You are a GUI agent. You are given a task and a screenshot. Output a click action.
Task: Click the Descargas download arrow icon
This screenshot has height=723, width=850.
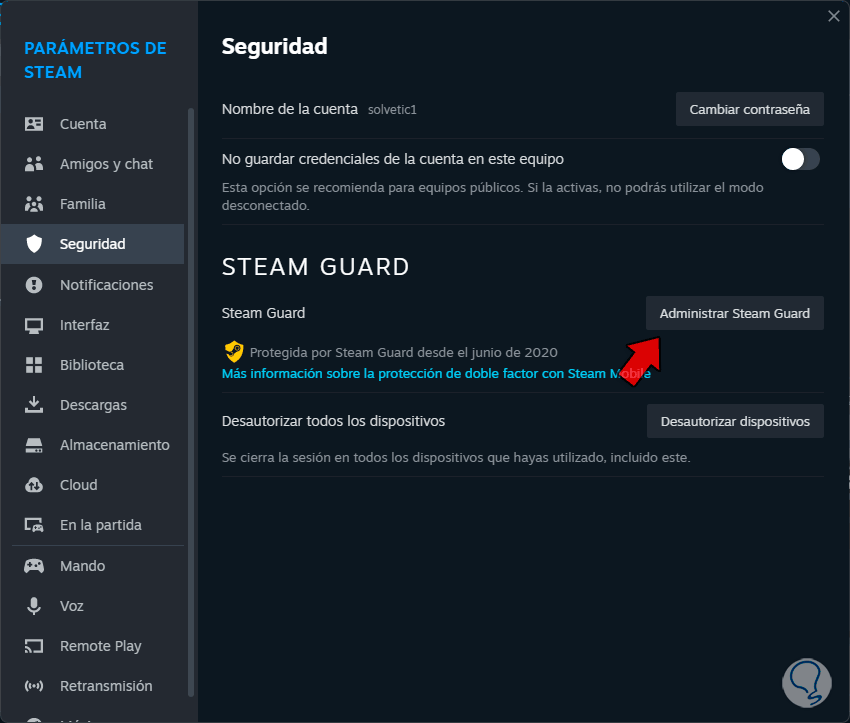(34, 405)
